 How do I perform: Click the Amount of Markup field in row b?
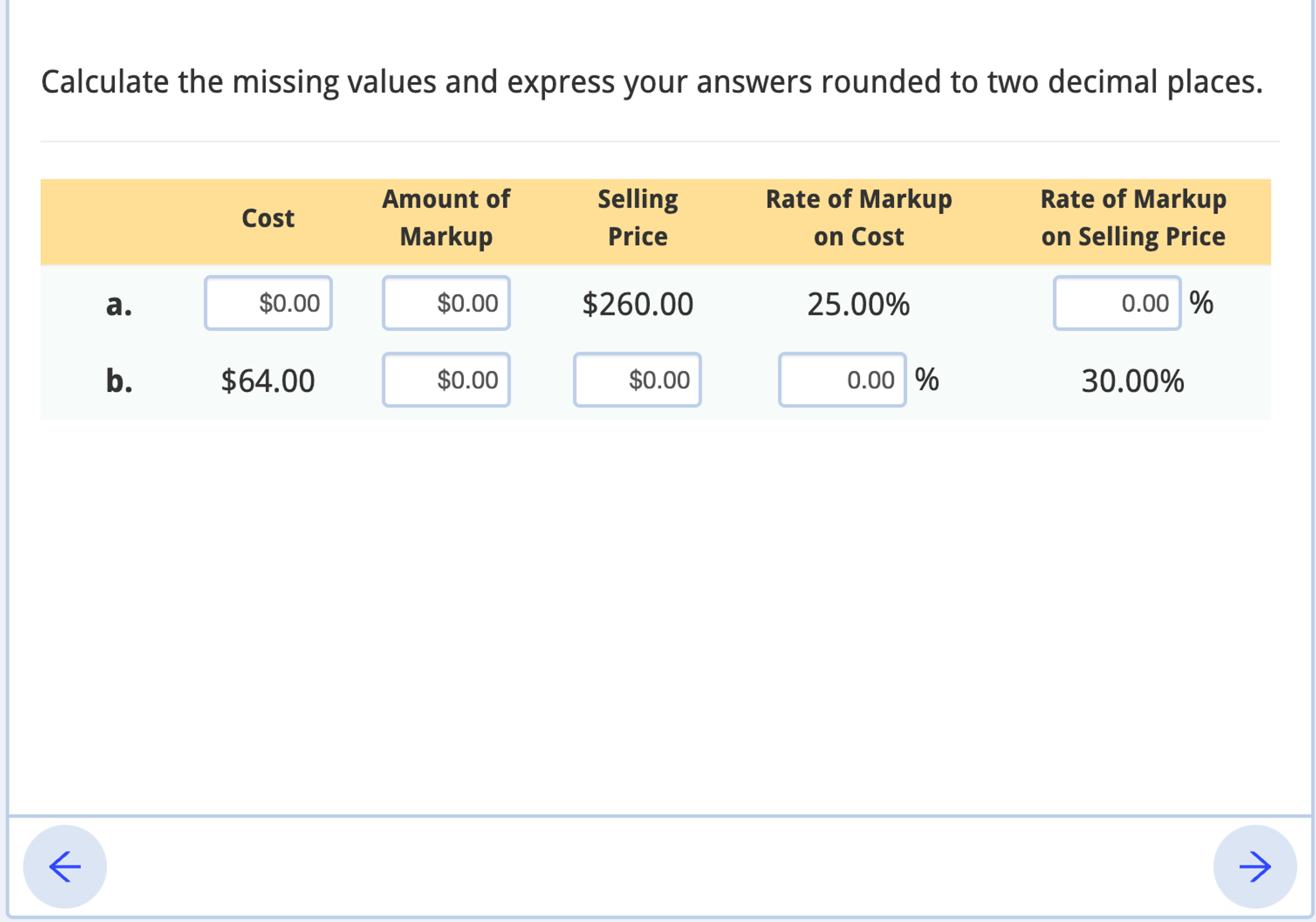(446, 379)
